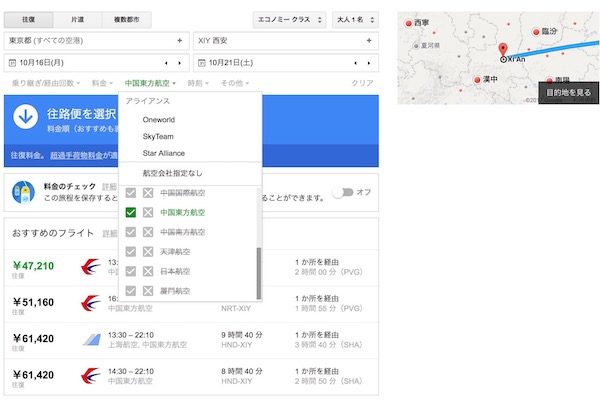The image size is (600, 400).
Task: Open the エコノミークラス class dropdown
Action: [289, 20]
